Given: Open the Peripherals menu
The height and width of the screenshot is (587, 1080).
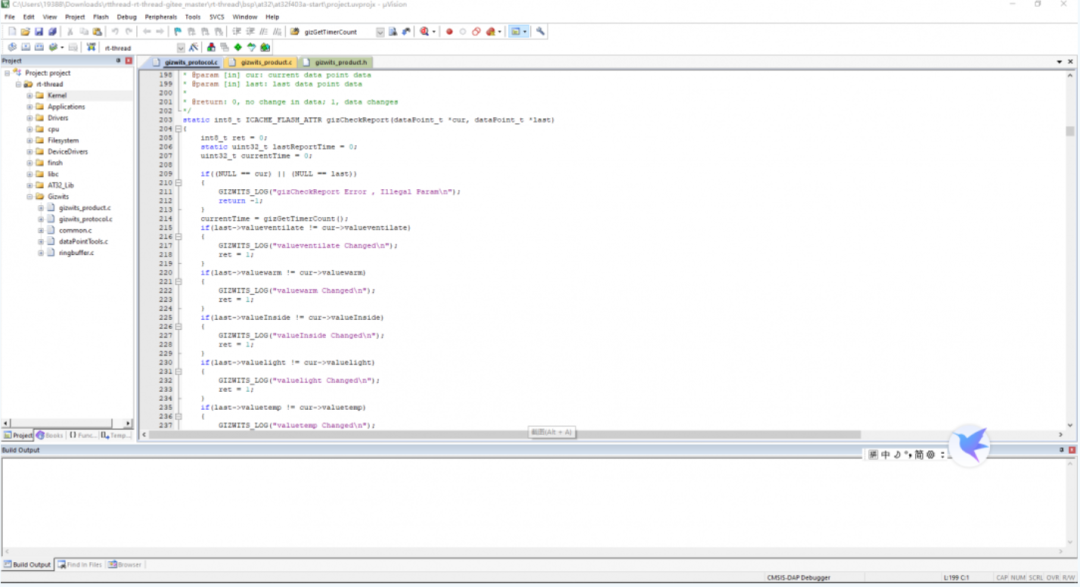Looking at the screenshot, I should coord(160,17).
